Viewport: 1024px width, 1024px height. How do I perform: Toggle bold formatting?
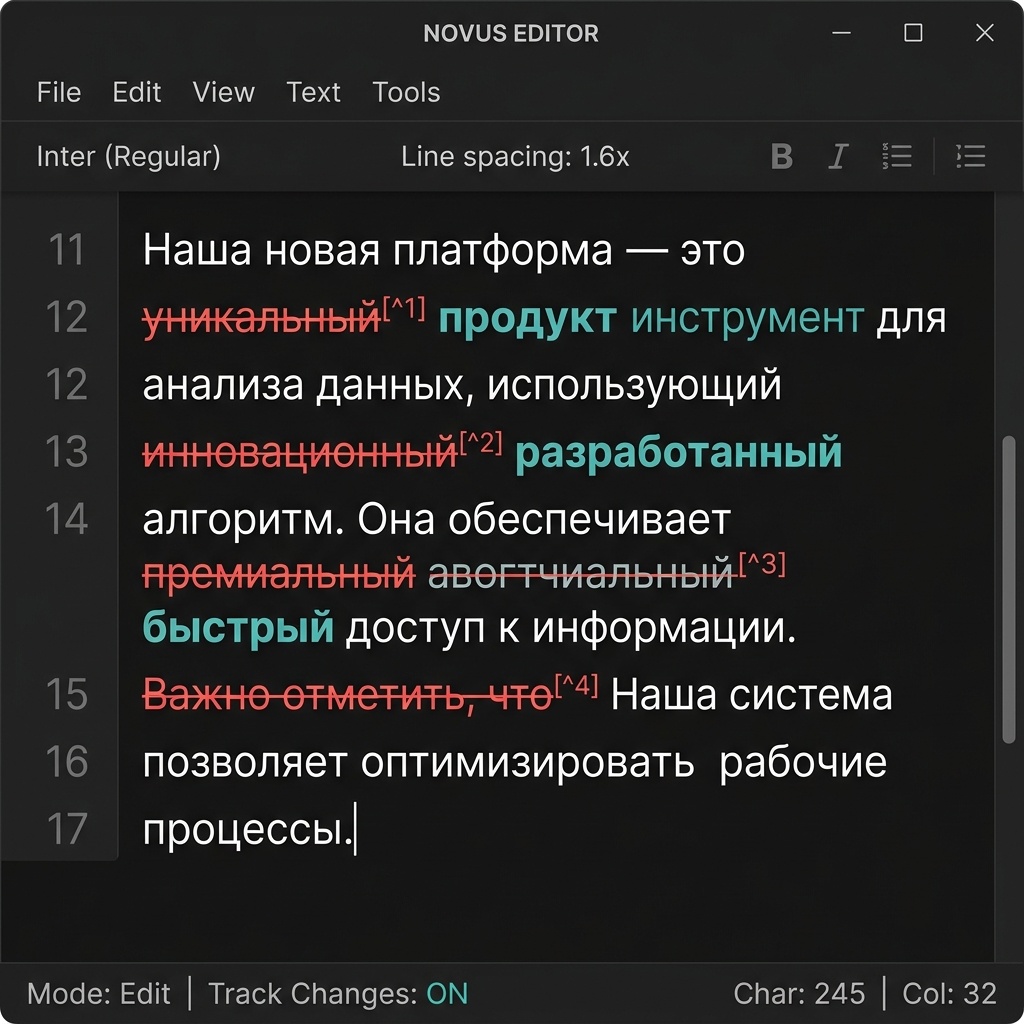[782, 157]
